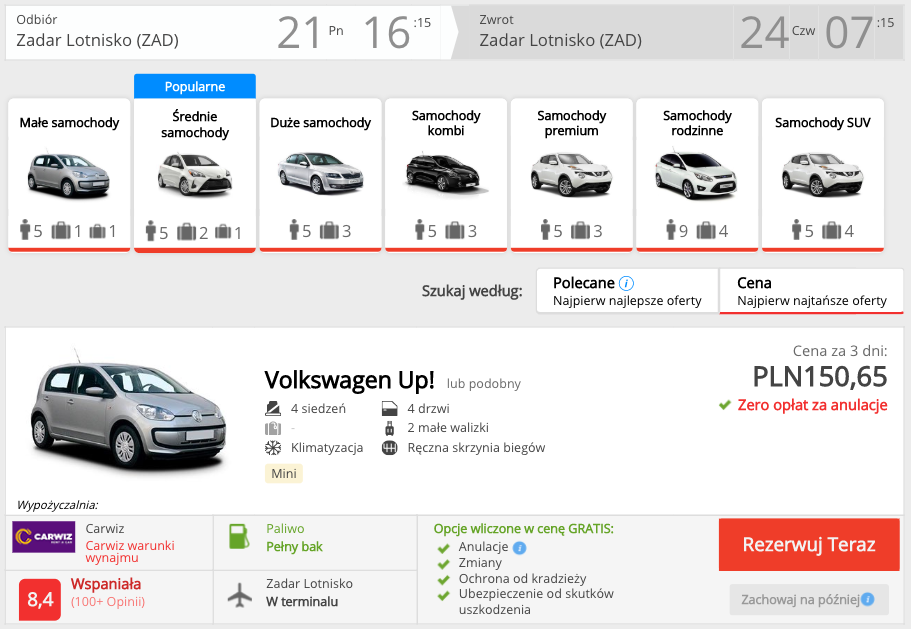Viewport: 911px width, 629px height.
Task: Click Zero opłat za anulacje text
Action: [x=812, y=405]
